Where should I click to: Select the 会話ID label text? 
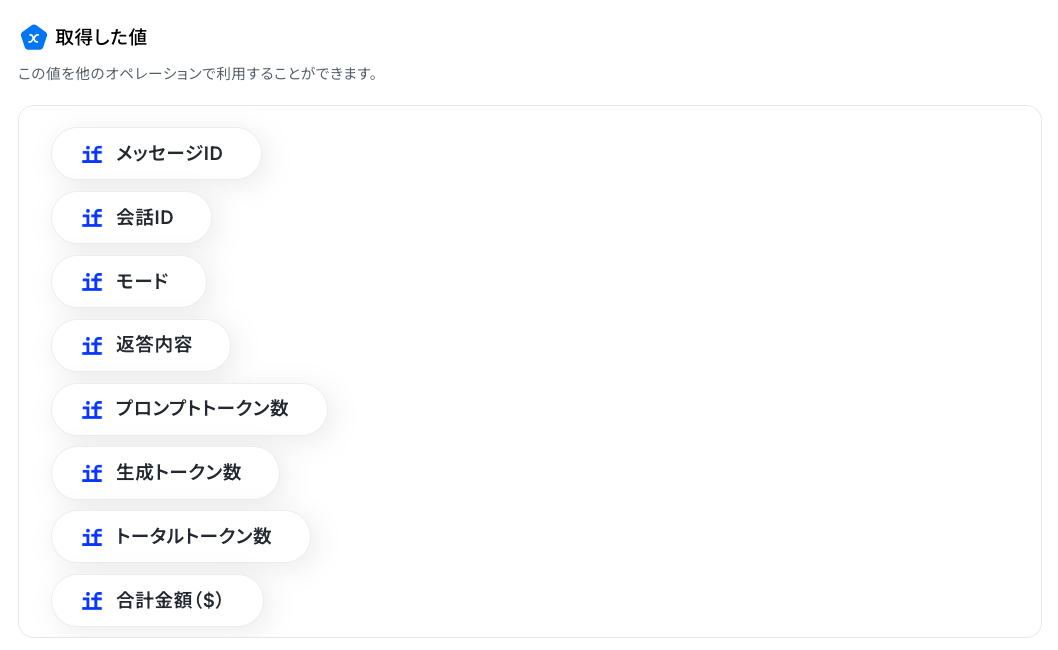click(144, 217)
